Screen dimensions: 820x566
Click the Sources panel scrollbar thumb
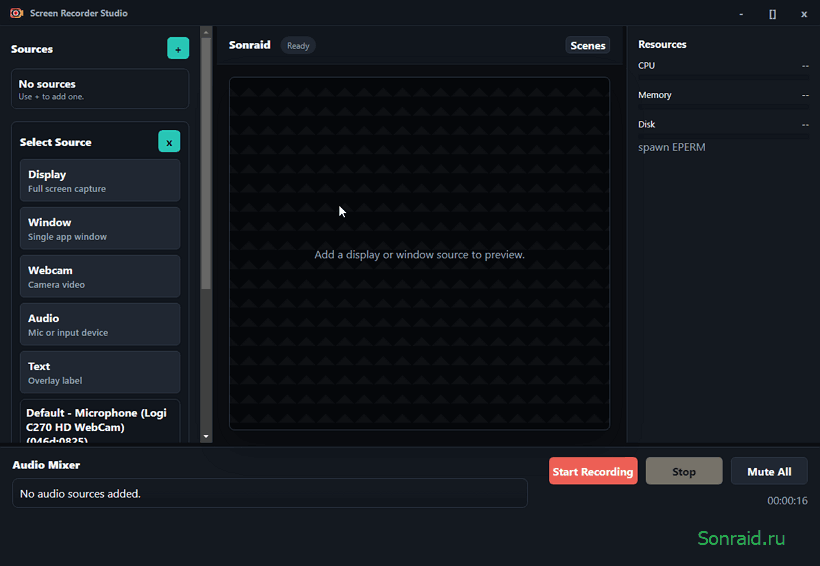(x=206, y=163)
